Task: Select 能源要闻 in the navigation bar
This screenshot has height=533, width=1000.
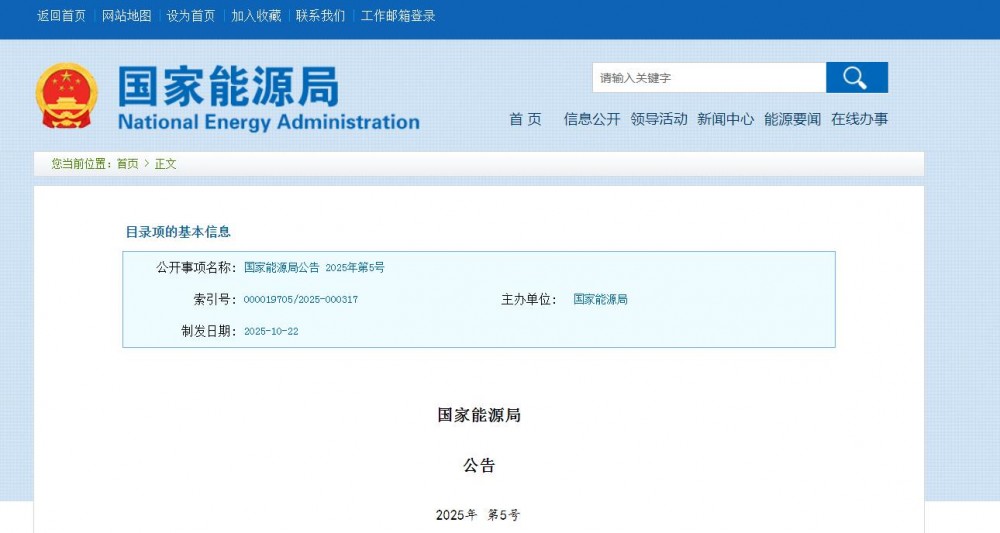Action: (x=793, y=119)
